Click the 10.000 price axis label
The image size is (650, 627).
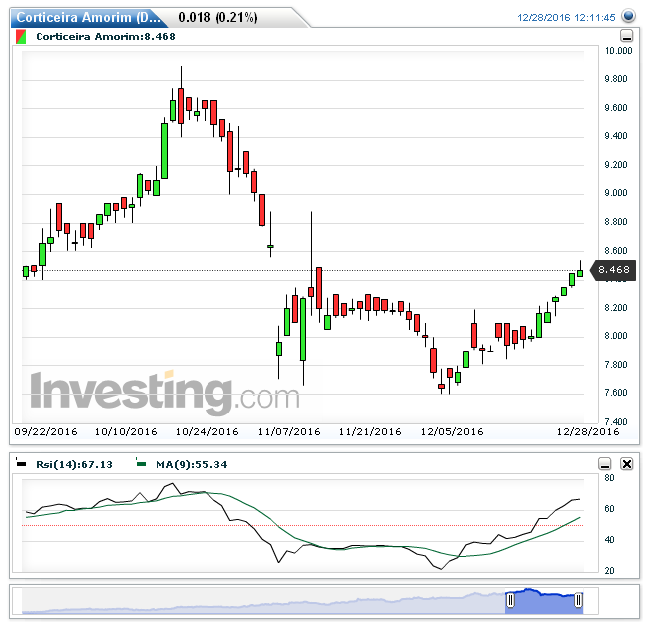point(618,51)
